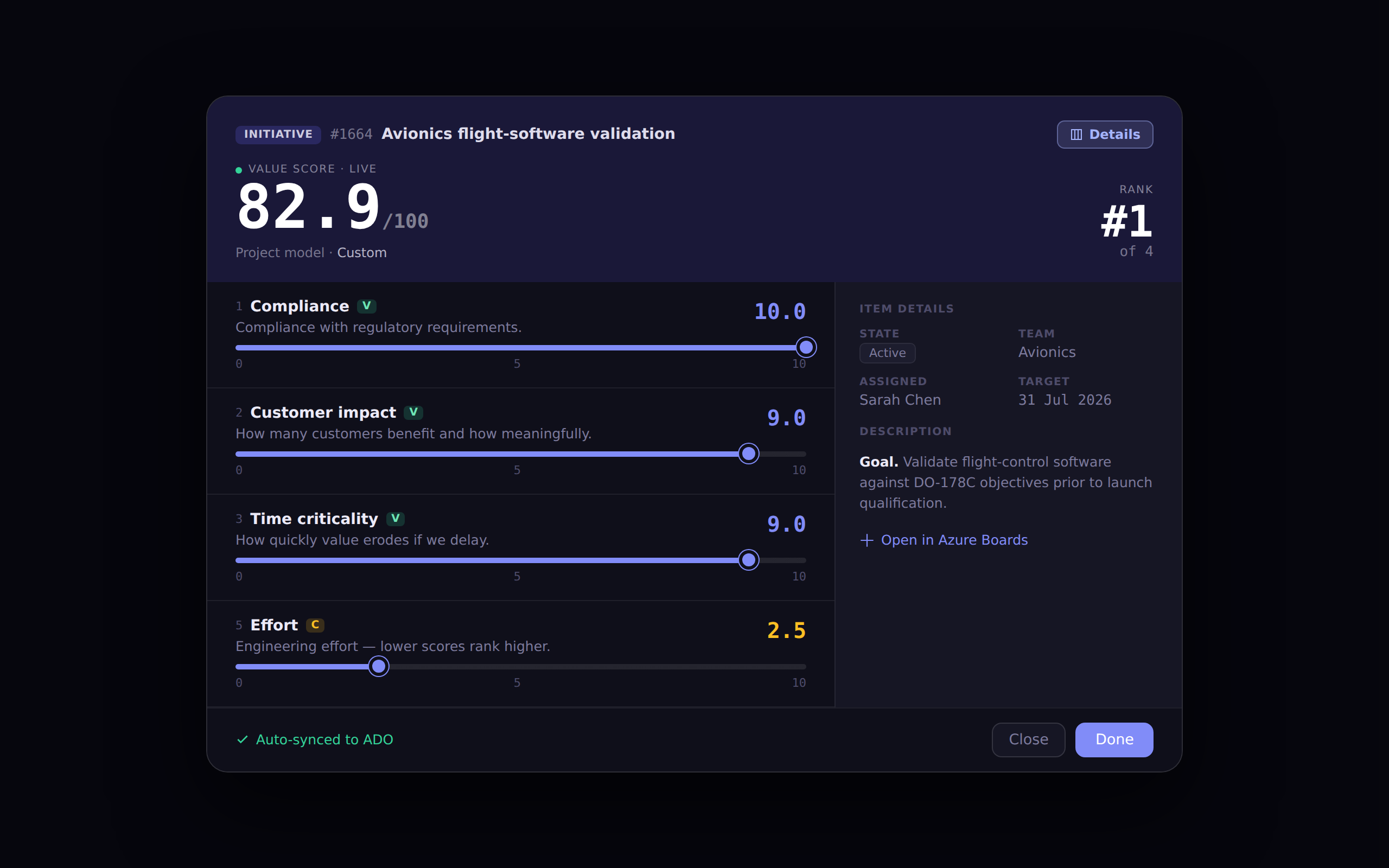Click the Avionics flight-software validation title
Viewport: 1389px width, 868px height.
528,134
